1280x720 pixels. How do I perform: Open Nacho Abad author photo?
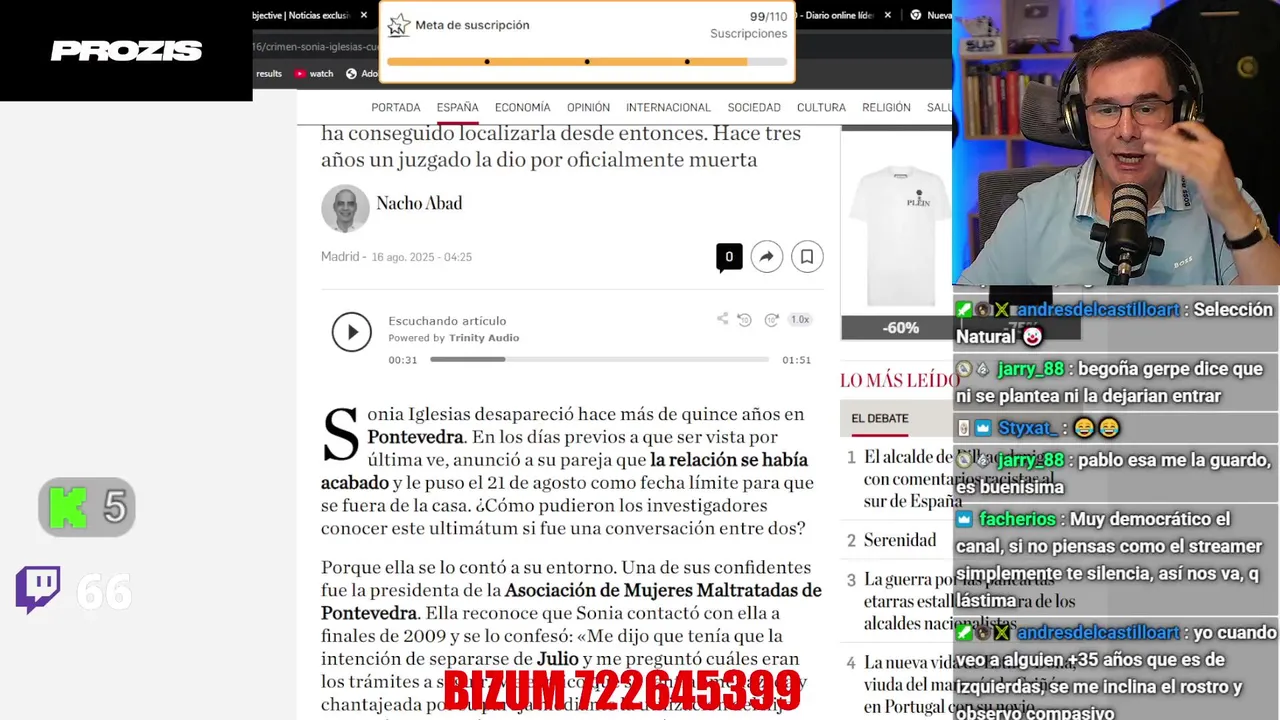(345, 208)
